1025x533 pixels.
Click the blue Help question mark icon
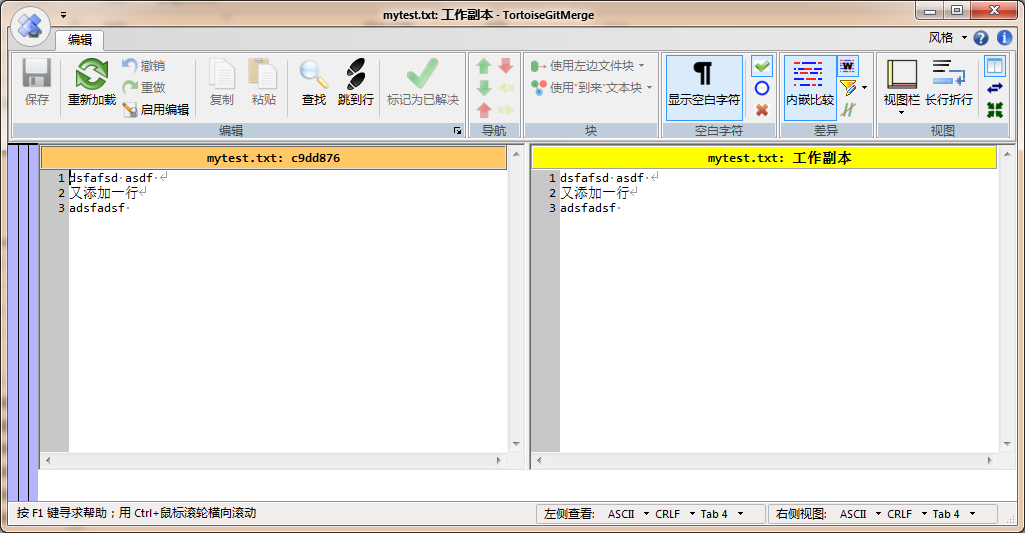[x=981, y=38]
